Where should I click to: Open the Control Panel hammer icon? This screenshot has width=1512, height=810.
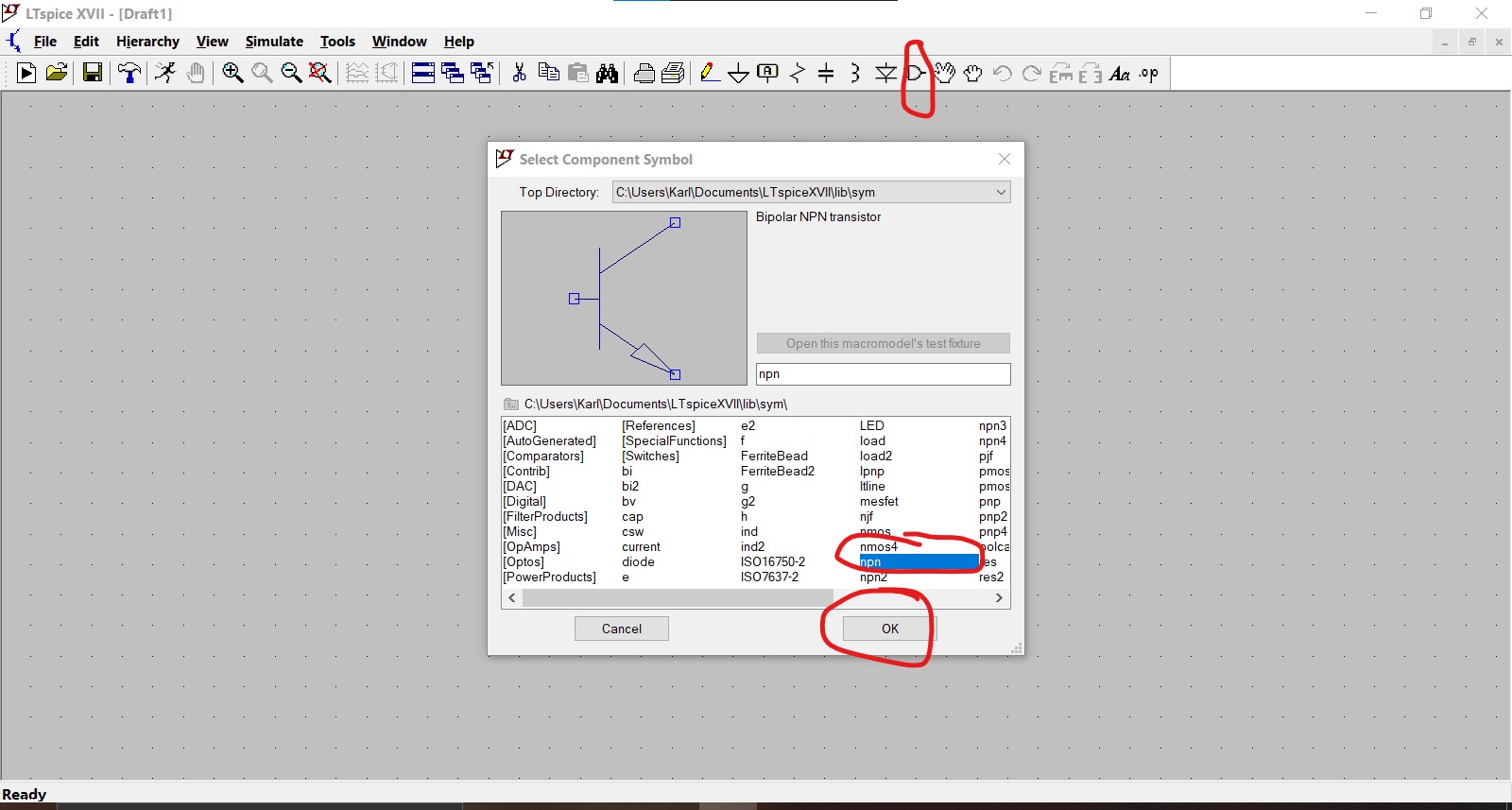point(129,73)
